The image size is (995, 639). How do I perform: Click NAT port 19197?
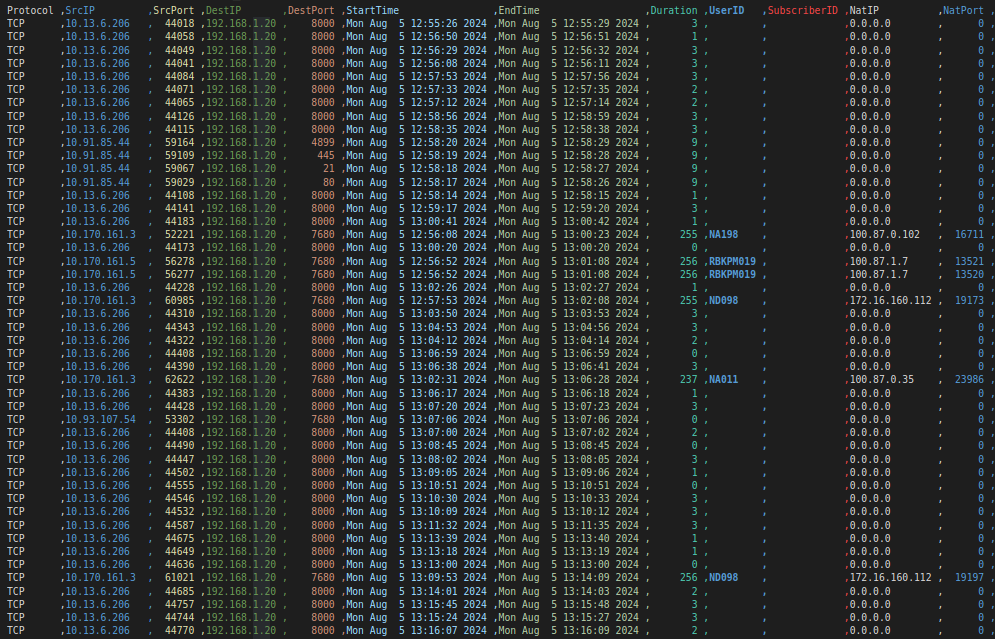click(x=969, y=577)
